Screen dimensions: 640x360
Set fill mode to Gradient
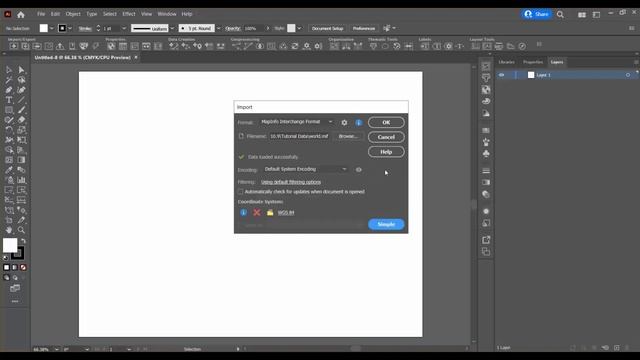point(15,267)
